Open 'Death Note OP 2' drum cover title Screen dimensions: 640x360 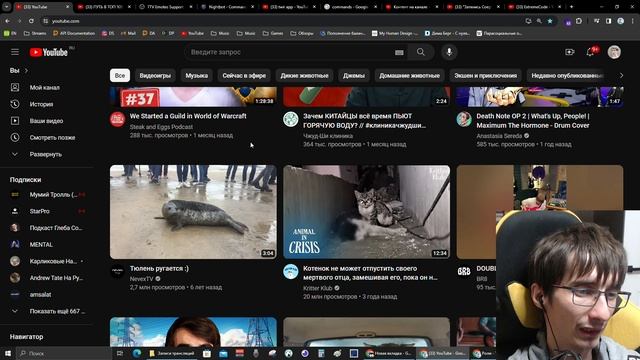(533, 121)
